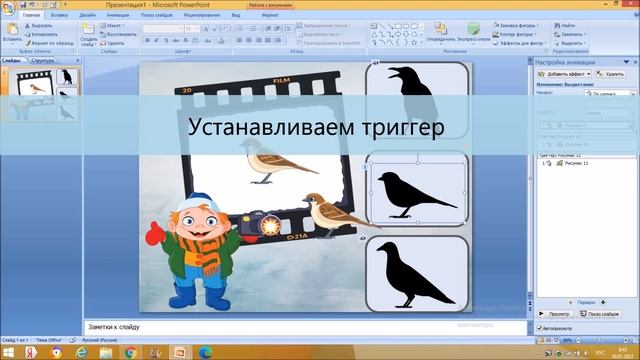The image size is (640, 360).
Task: Toggle numbered list
Action: (253, 29)
